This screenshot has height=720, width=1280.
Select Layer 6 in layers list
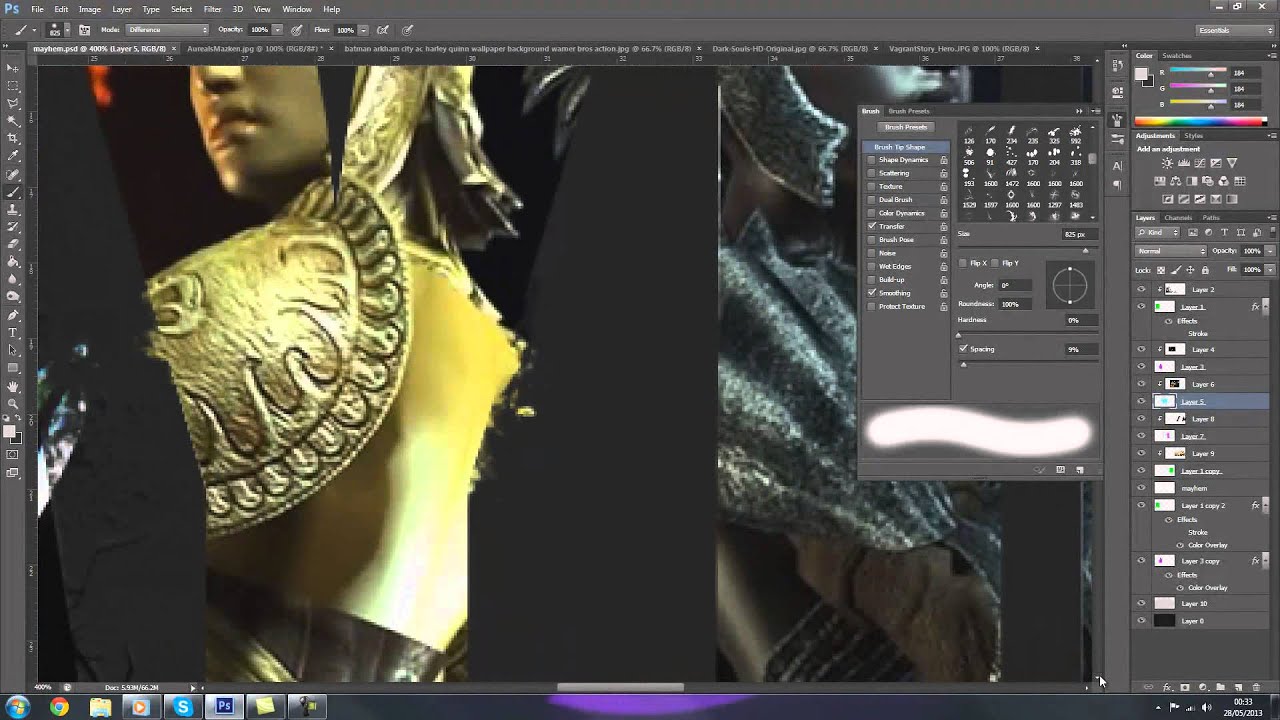click(1202, 384)
